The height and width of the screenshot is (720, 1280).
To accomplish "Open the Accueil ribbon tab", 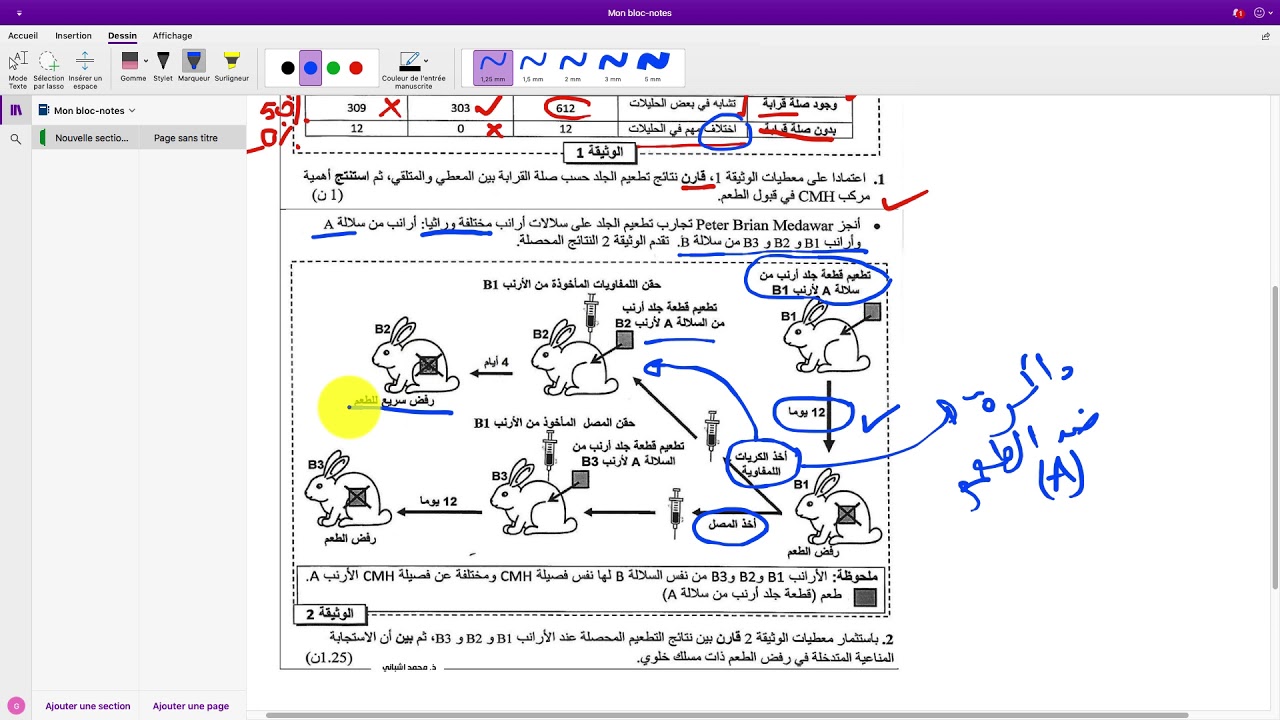I will pos(23,35).
